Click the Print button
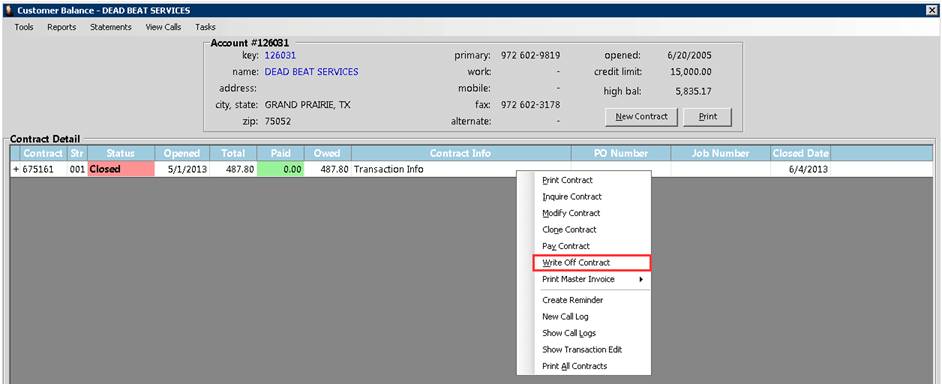This screenshot has width=942, height=384. [708, 117]
